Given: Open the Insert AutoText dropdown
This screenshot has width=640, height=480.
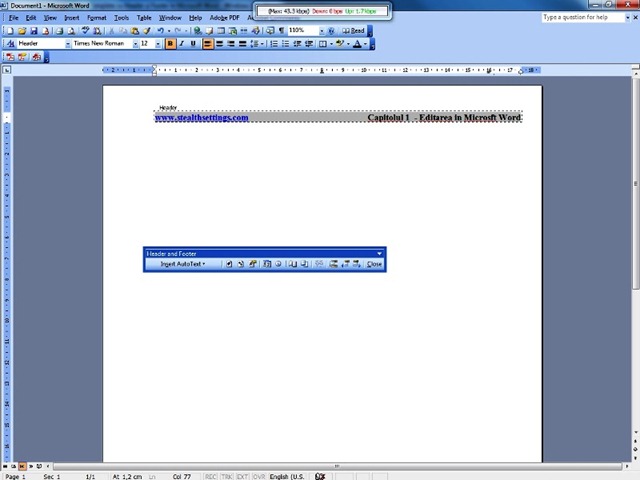Looking at the screenshot, I should (x=182, y=264).
